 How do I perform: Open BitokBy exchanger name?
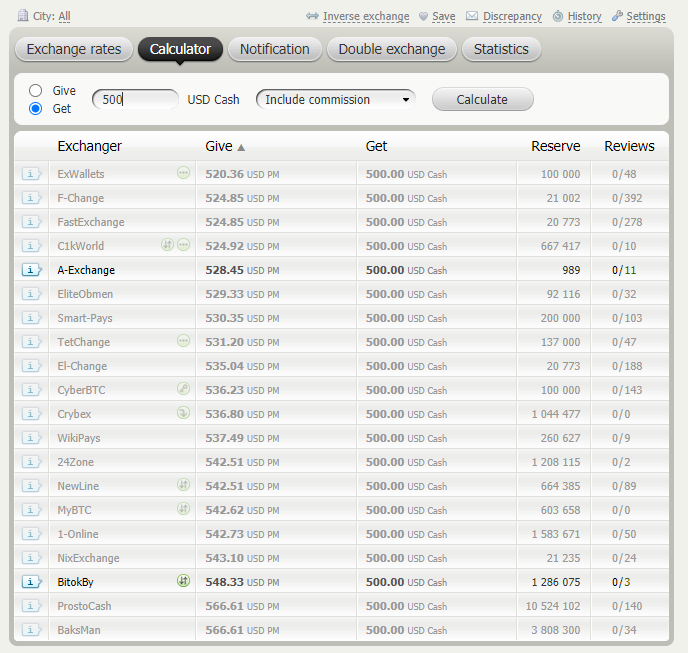coord(75,582)
